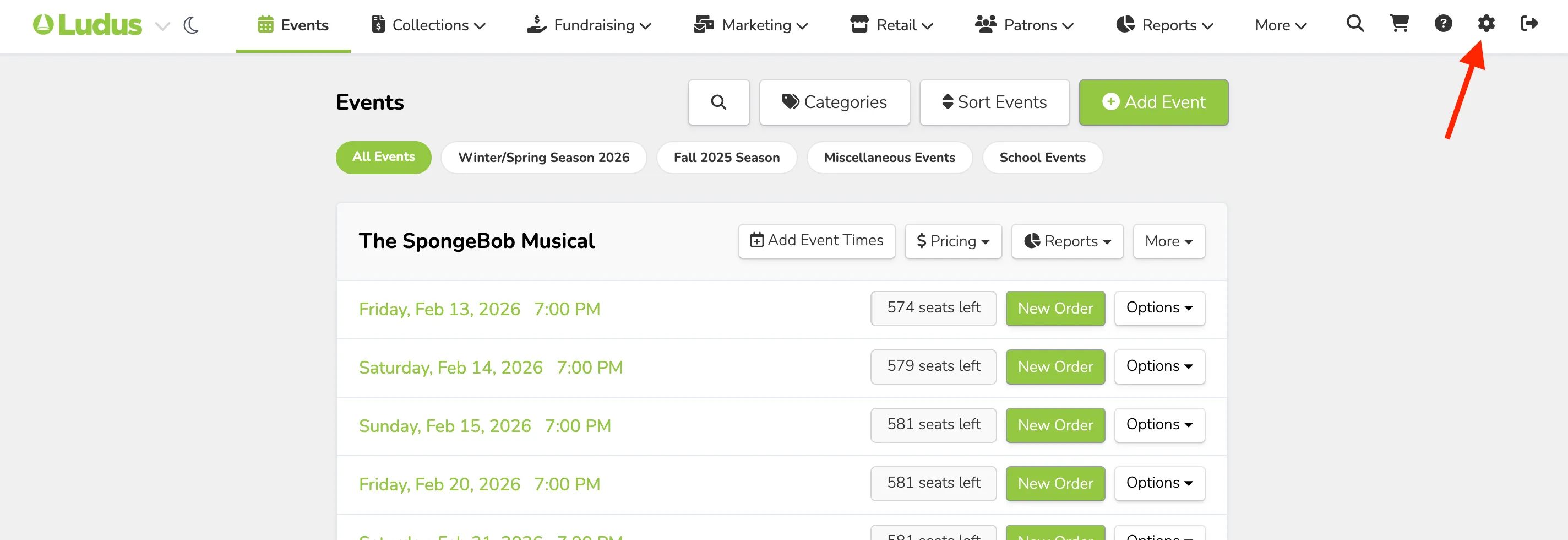Click The SpongeBob Musical title
The image size is (1568, 540).
tap(477, 241)
